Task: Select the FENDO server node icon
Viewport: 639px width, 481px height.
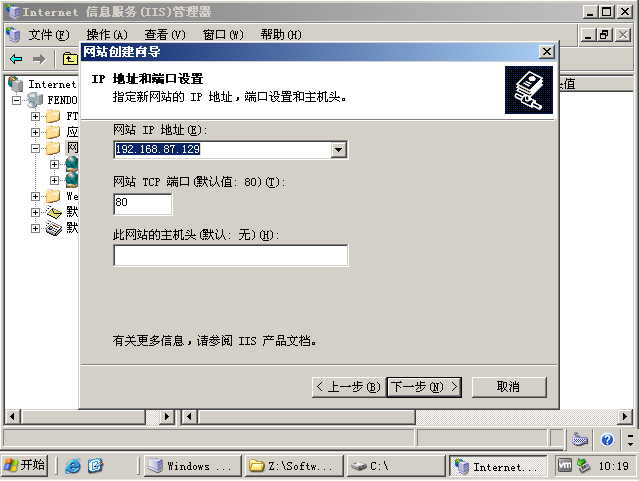Action: (35, 100)
